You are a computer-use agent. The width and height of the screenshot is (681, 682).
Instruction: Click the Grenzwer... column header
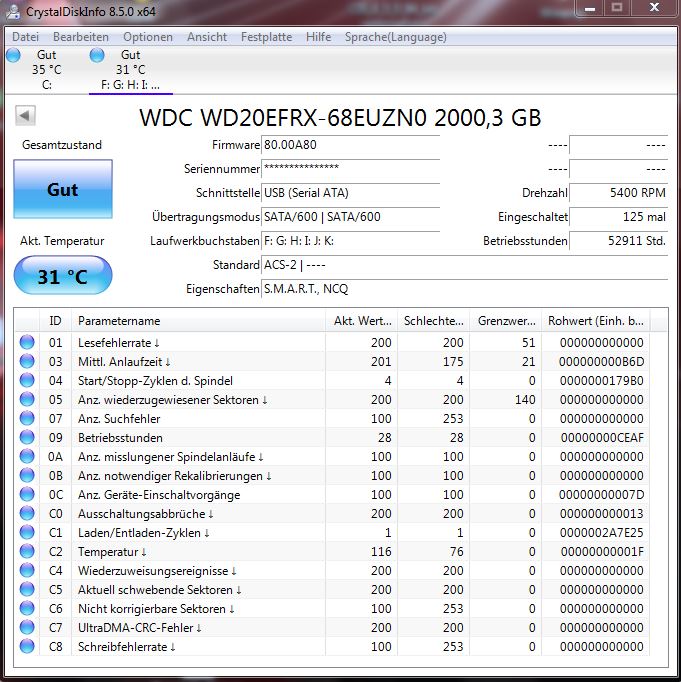click(506, 321)
